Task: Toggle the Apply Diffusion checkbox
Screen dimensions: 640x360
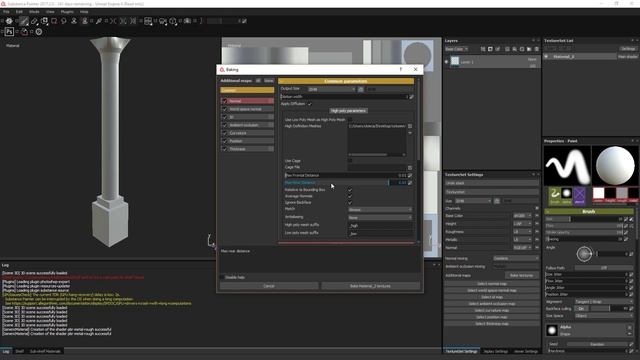Action: pos(309,104)
